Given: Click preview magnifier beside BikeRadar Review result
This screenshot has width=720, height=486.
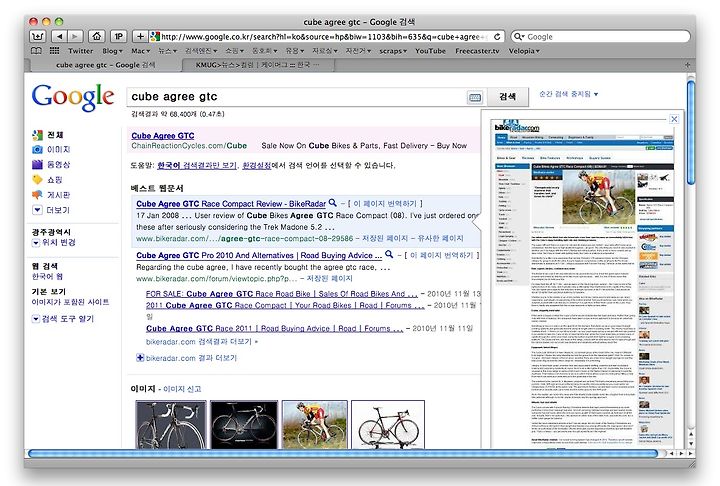Looking at the screenshot, I should pyautogui.click(x=332, y=203).
